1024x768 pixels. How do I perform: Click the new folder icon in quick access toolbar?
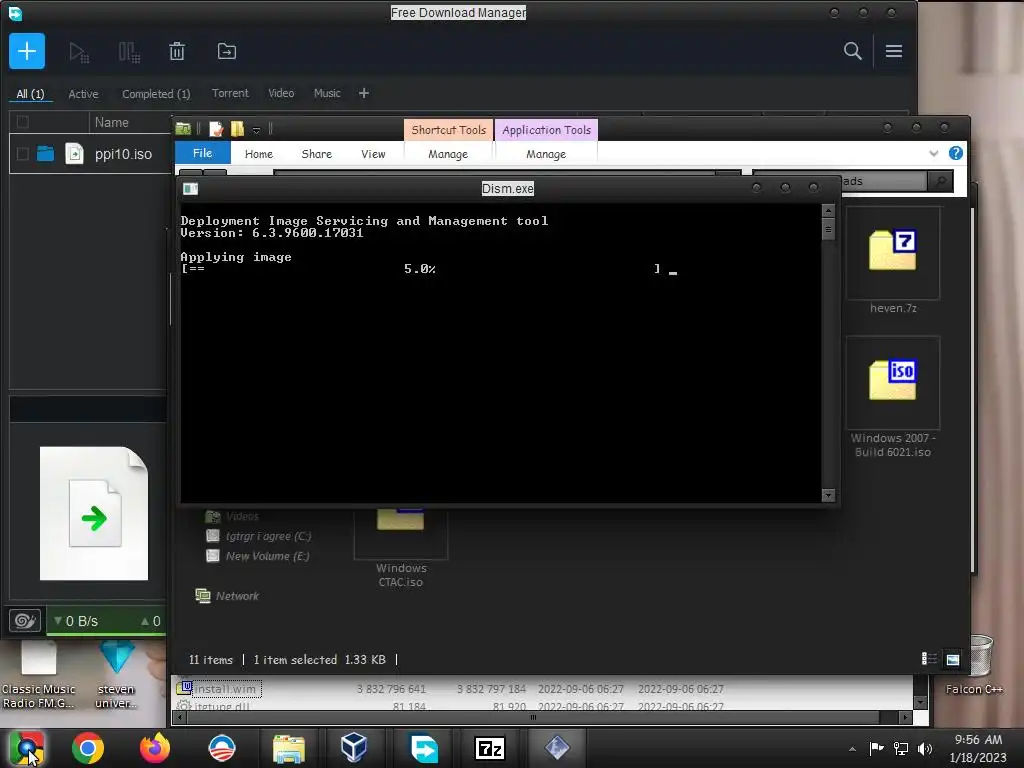238,129
